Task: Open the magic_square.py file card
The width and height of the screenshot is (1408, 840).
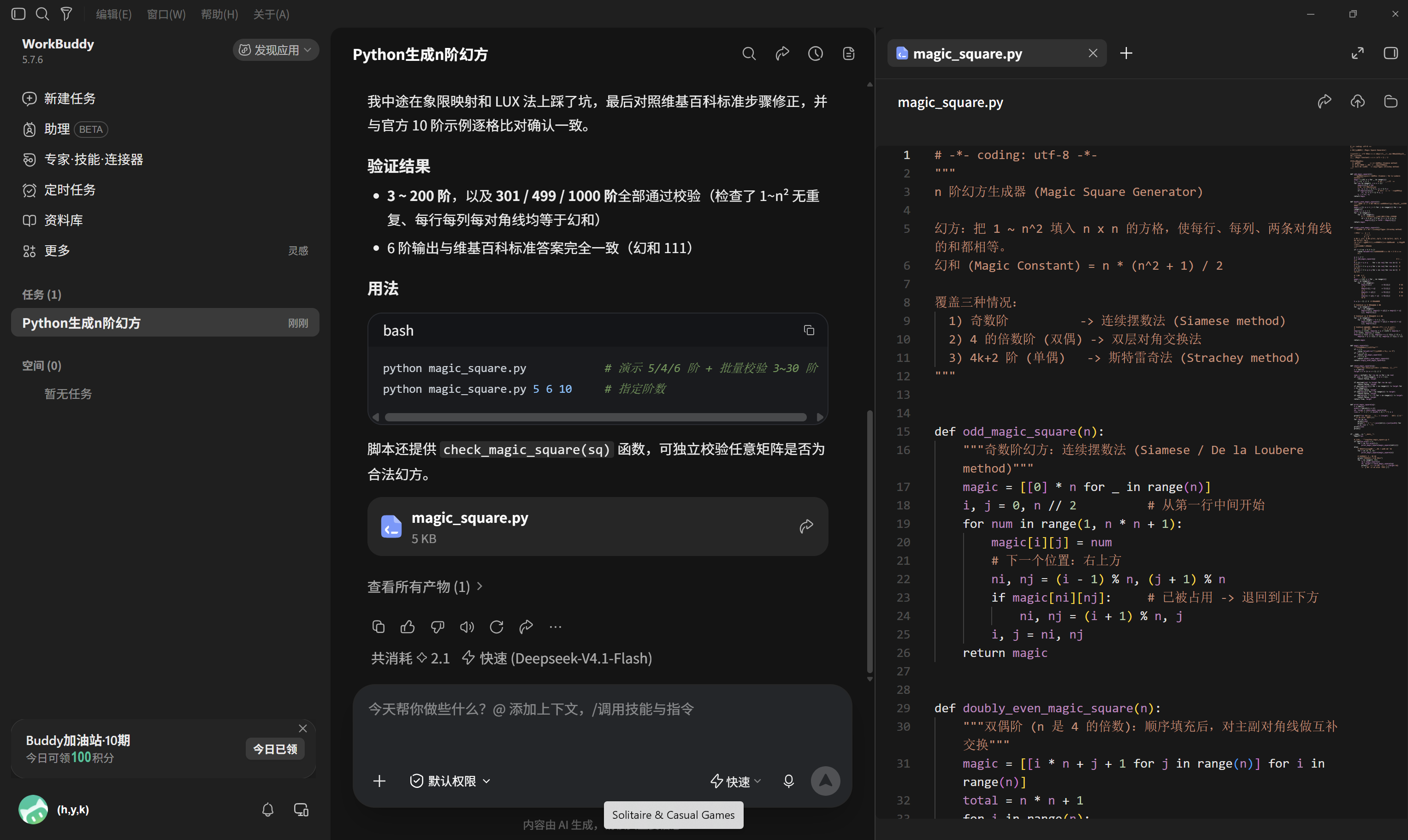Action: (598, 526)
